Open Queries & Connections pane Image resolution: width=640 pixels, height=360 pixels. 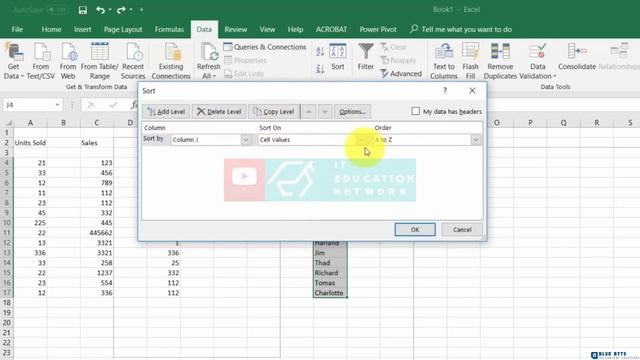pos(265,47)
